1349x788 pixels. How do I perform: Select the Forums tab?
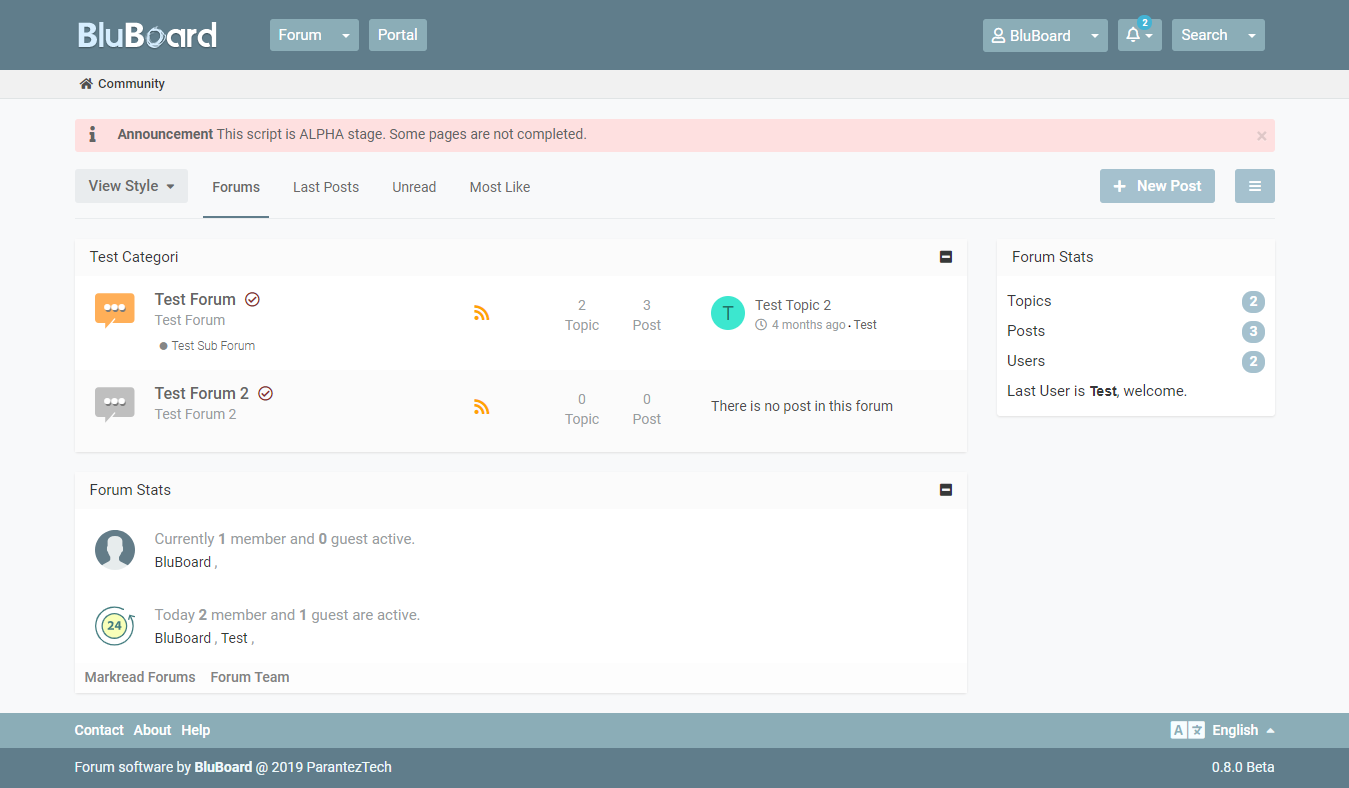[236, 187]
